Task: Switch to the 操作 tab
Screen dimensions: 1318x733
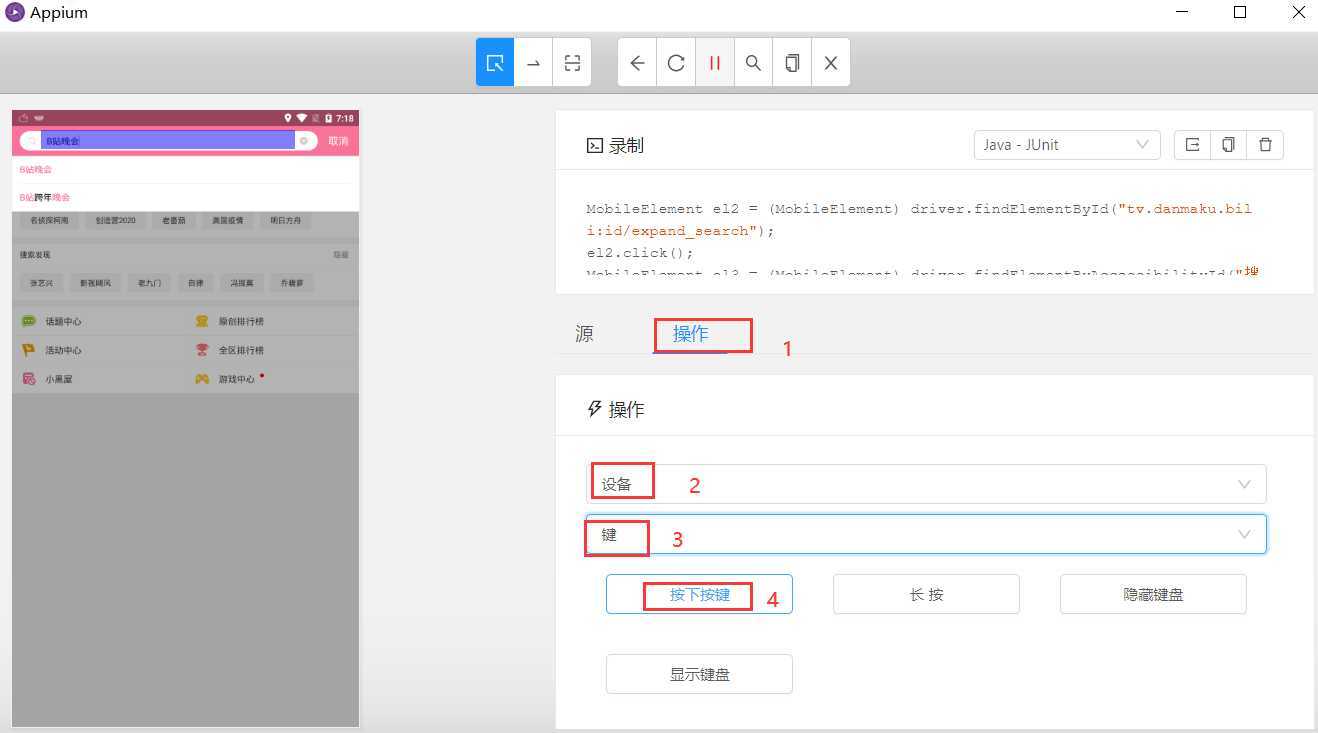Action: point(690,334)
